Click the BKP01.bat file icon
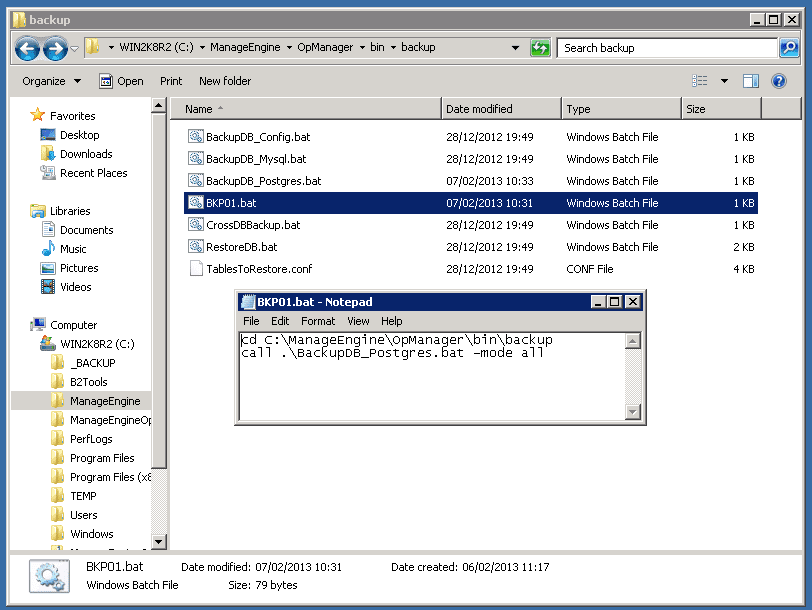This screenshot has height=610, width=812. [195, 202]
